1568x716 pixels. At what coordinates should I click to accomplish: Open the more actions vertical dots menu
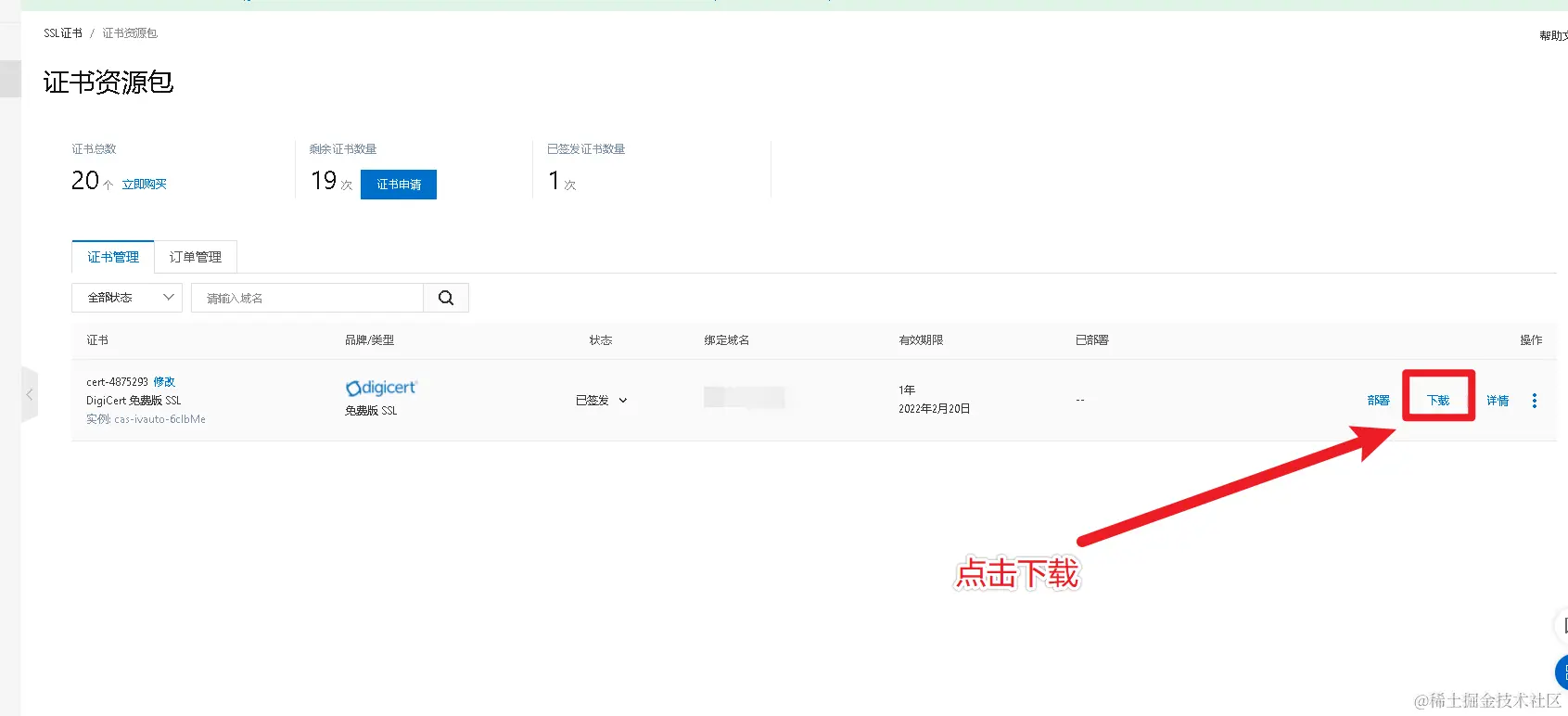coord(1535,401)
